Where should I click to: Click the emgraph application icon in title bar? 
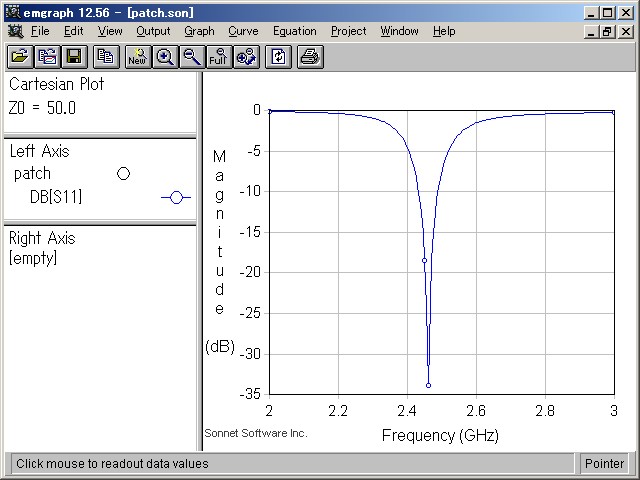click(13, 12)
